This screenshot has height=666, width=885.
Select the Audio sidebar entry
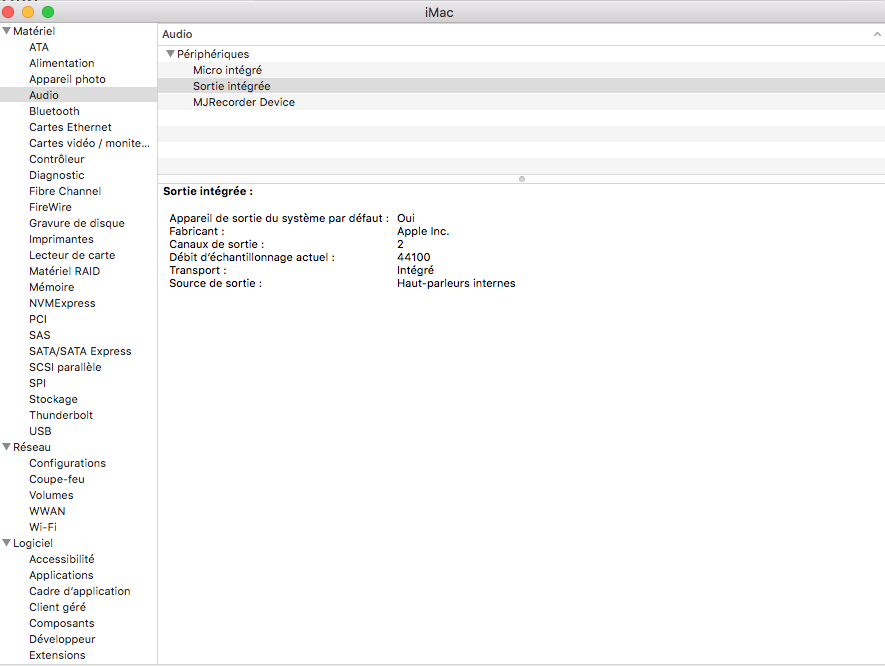tap(78, 95)
